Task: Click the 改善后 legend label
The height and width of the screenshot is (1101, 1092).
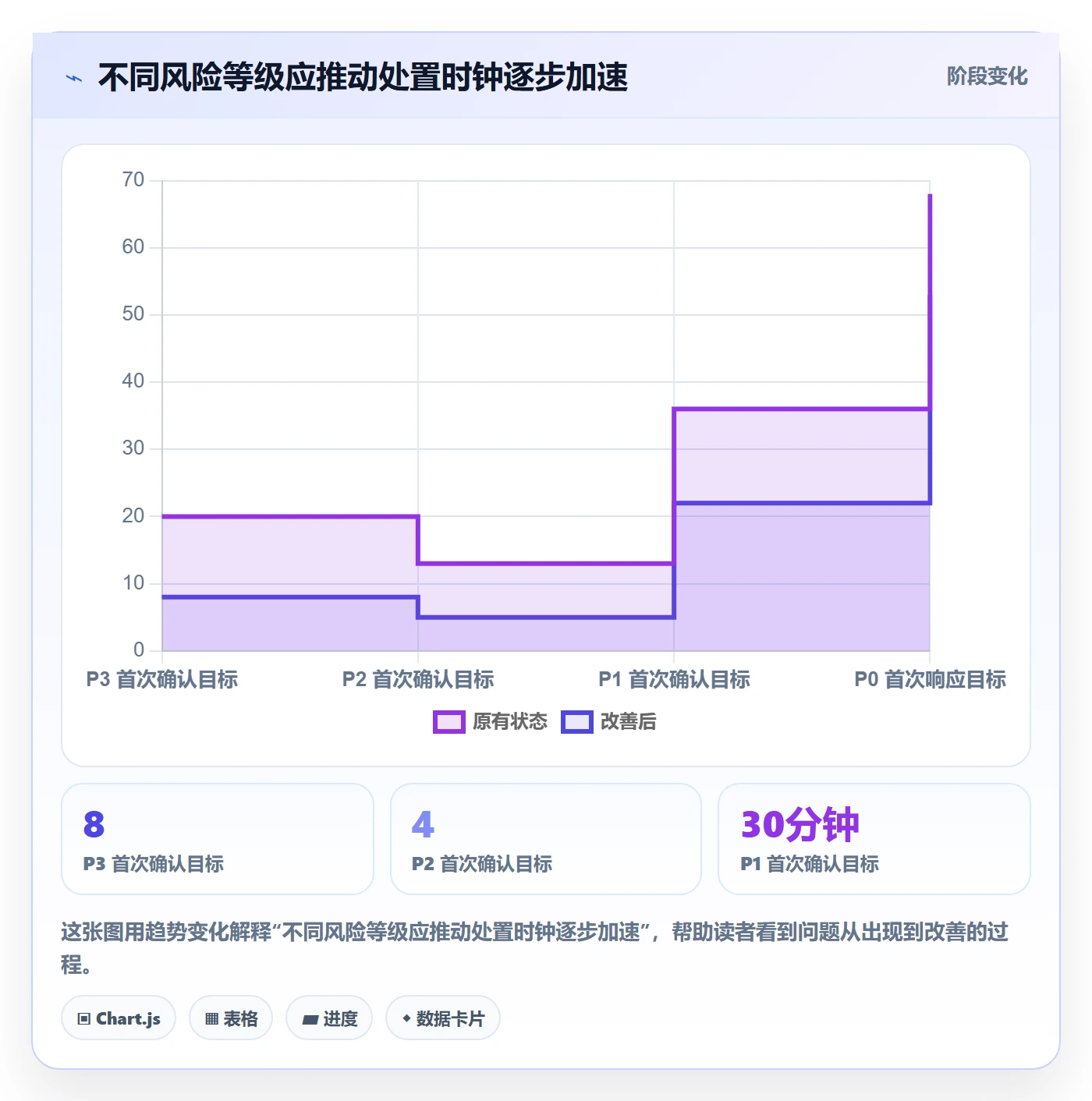Action: point(628,722)
